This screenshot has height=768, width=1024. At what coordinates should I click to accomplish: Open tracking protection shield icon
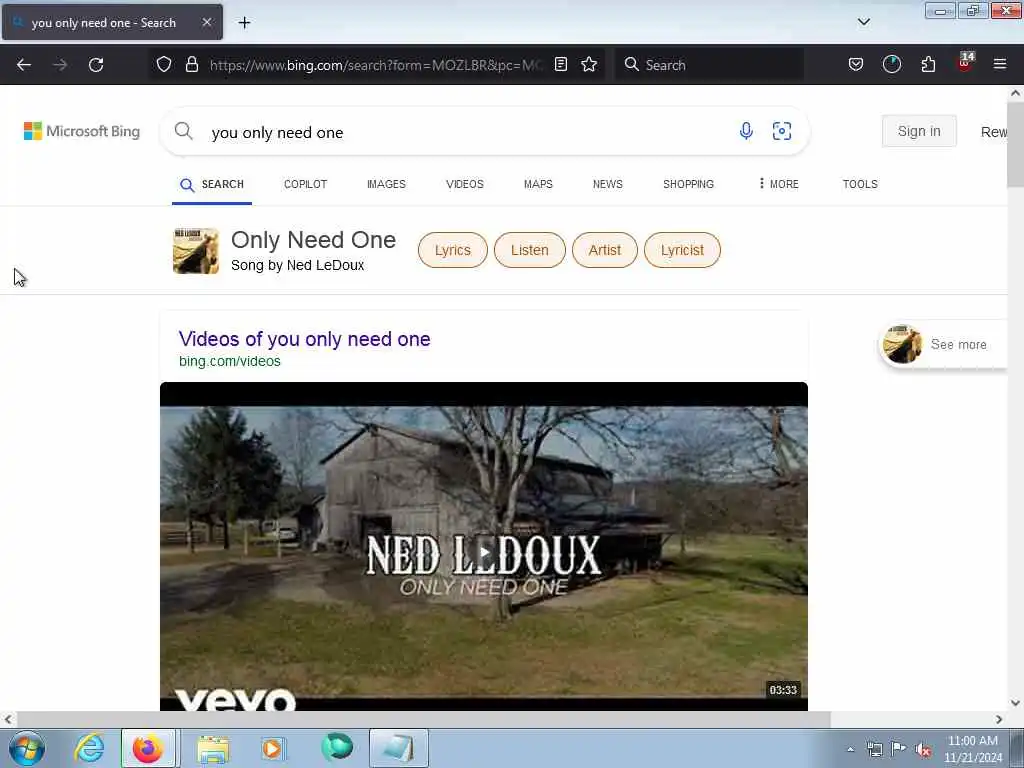164,64
